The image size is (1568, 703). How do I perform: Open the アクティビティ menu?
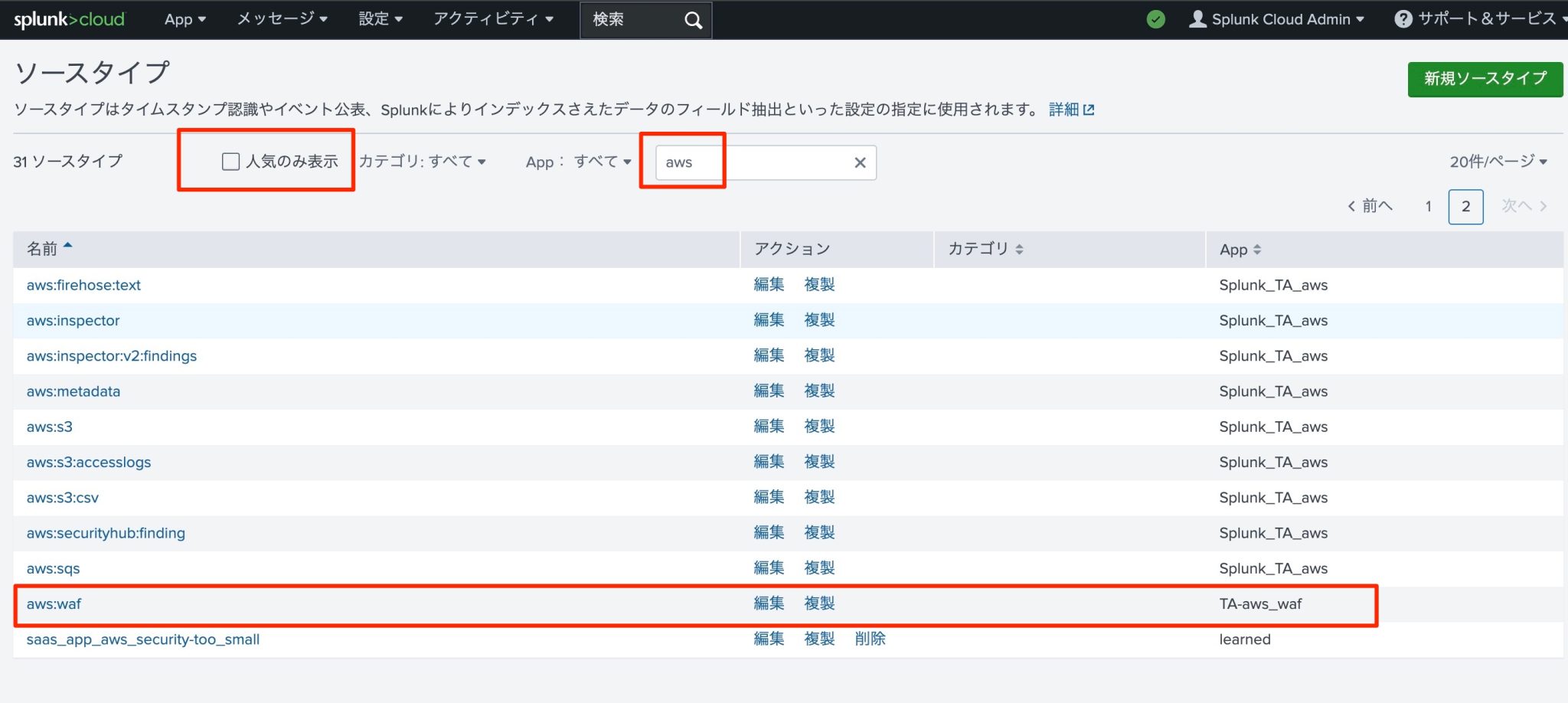pos(493,19)
